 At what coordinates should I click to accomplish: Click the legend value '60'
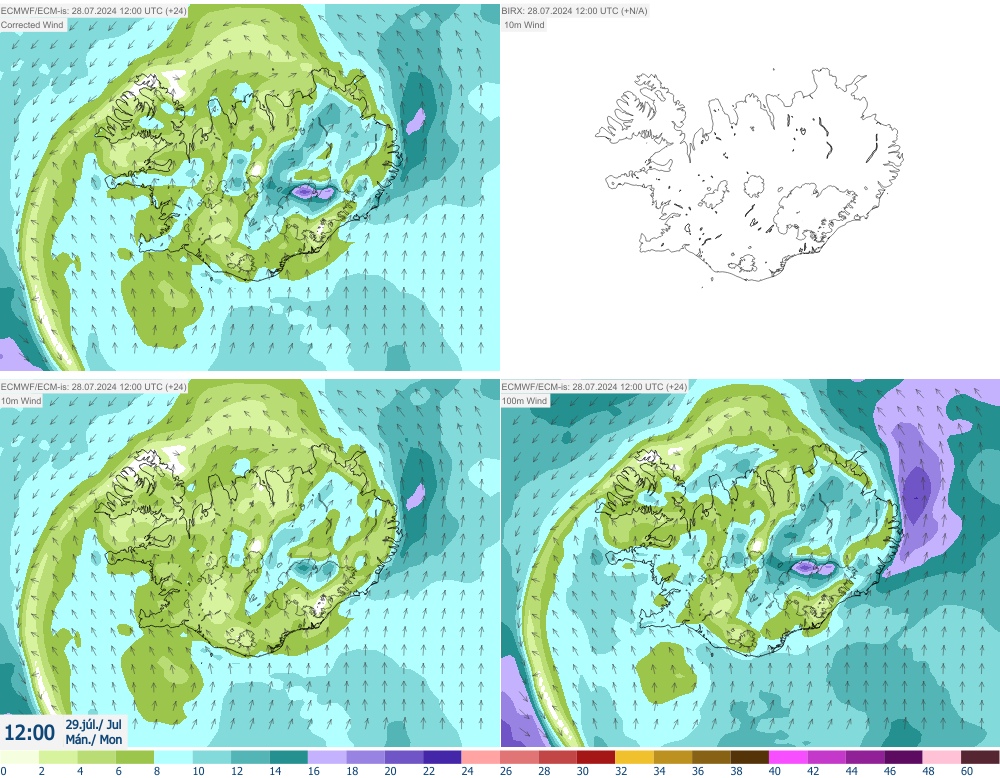tap(967, 771)
